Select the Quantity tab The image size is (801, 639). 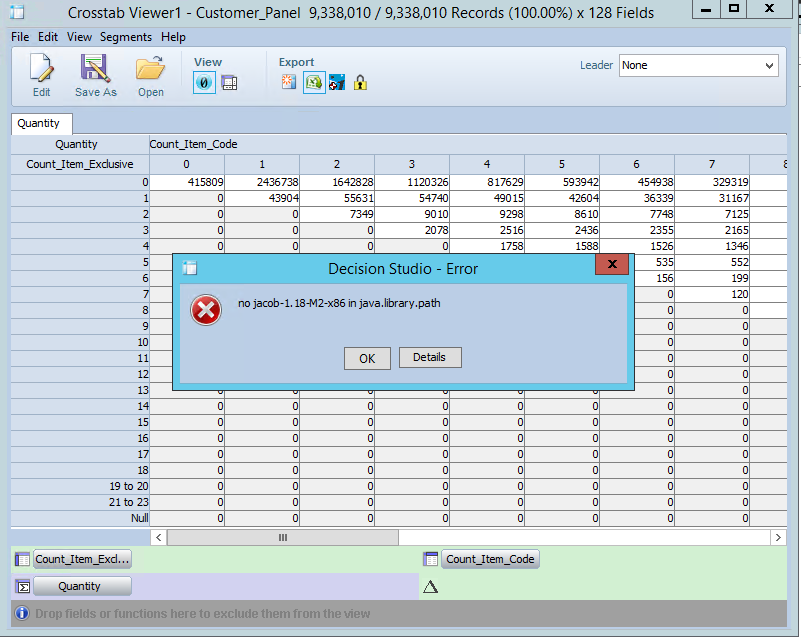39,124
